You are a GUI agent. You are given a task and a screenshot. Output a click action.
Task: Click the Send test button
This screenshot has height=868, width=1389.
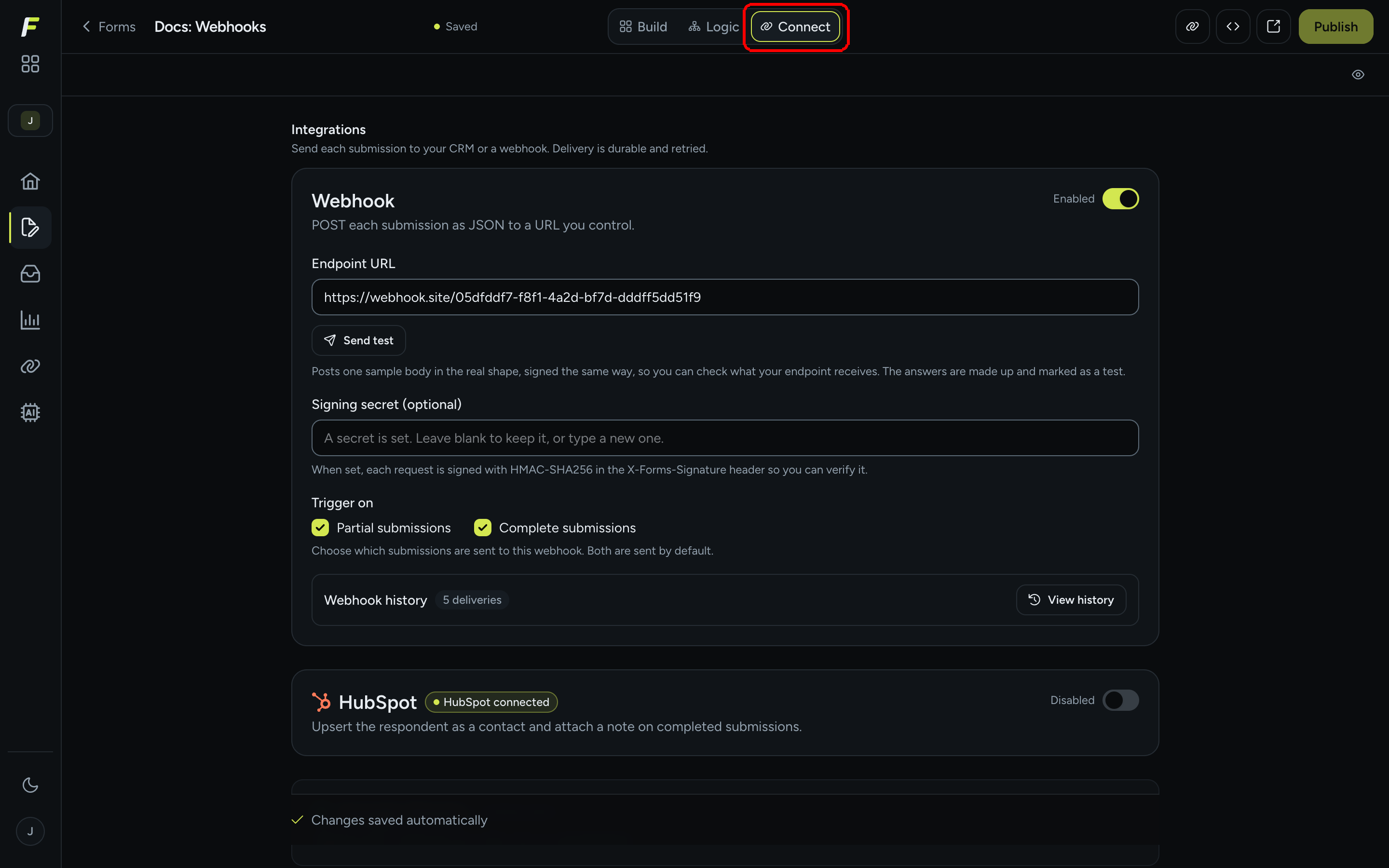(x=359, y=340)
